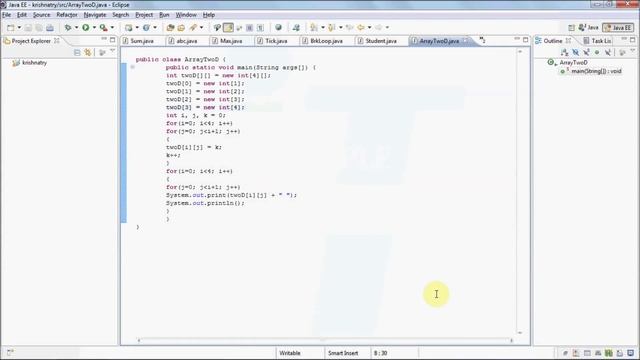Click the Writable status bar entry

click(x=290, y=353)
